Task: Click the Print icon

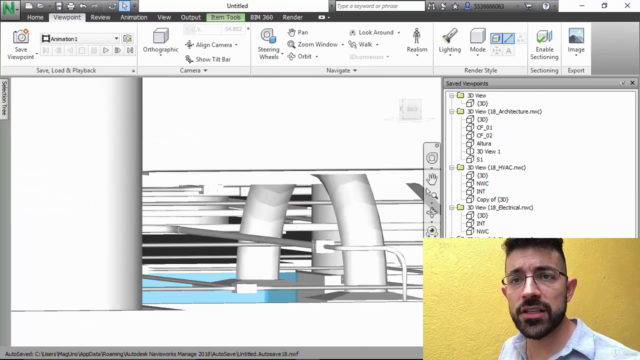Action: pyautogui.click(x=71, y=6)
